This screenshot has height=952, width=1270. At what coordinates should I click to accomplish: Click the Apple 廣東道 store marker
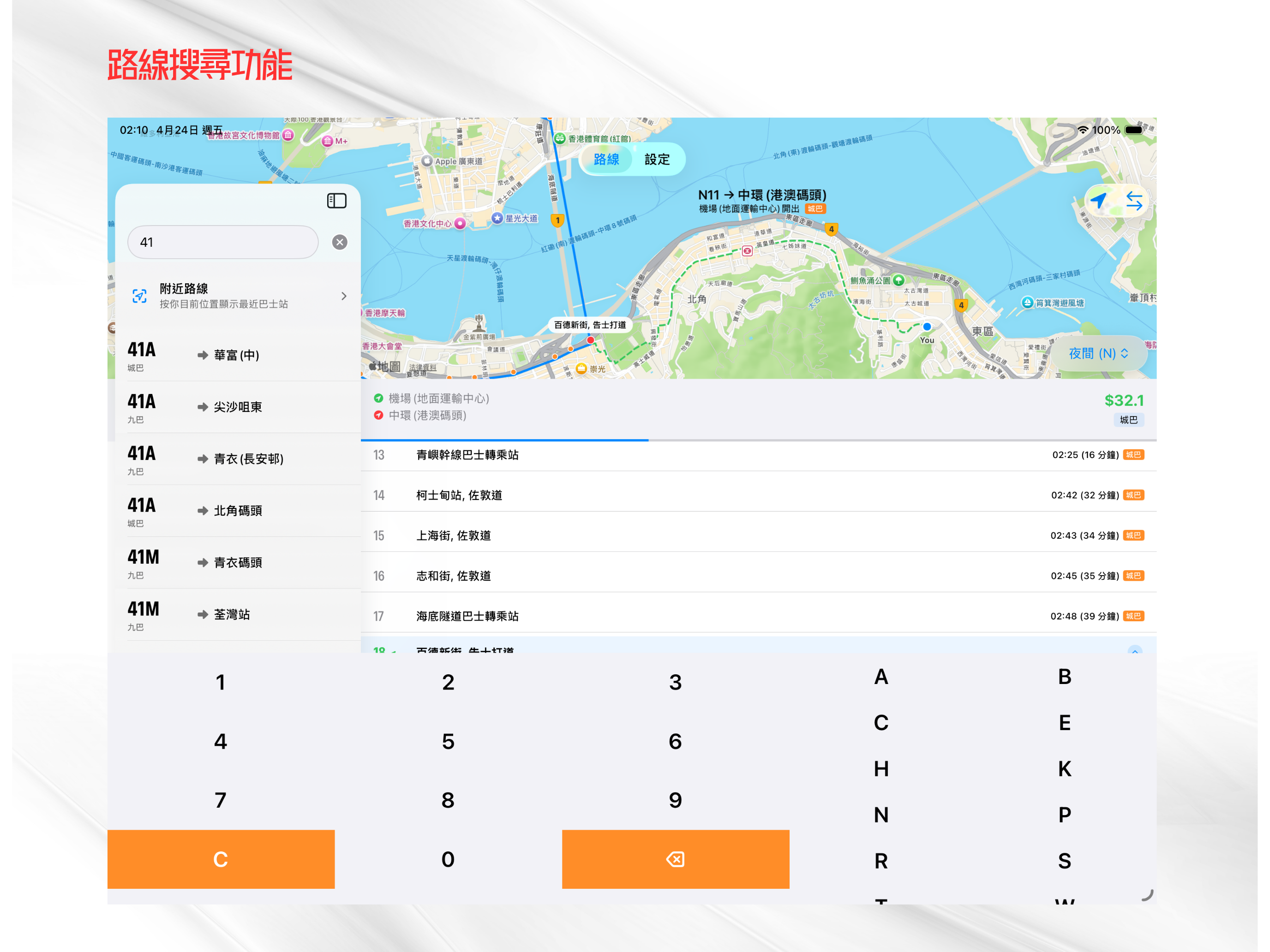pos(427,161)
